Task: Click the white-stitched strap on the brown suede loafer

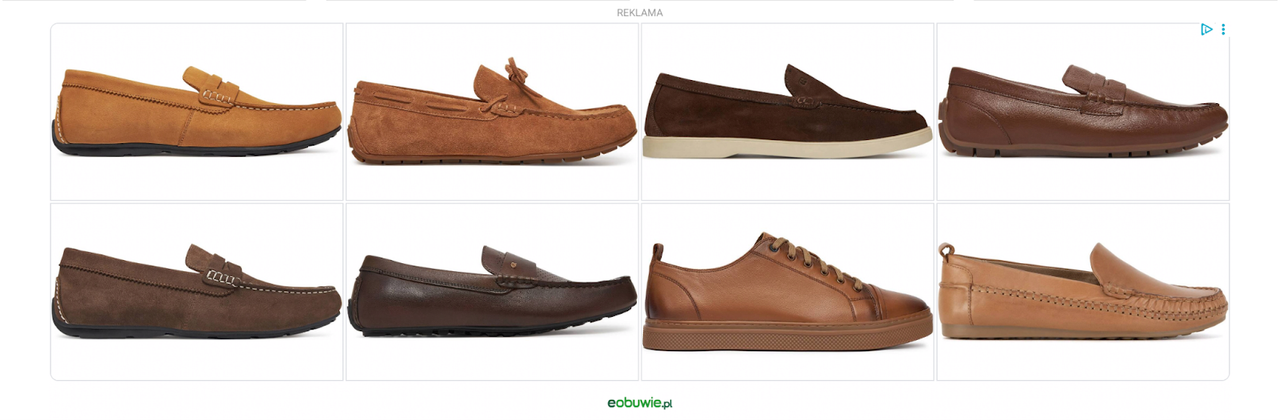Action: (x=218, y=266)
